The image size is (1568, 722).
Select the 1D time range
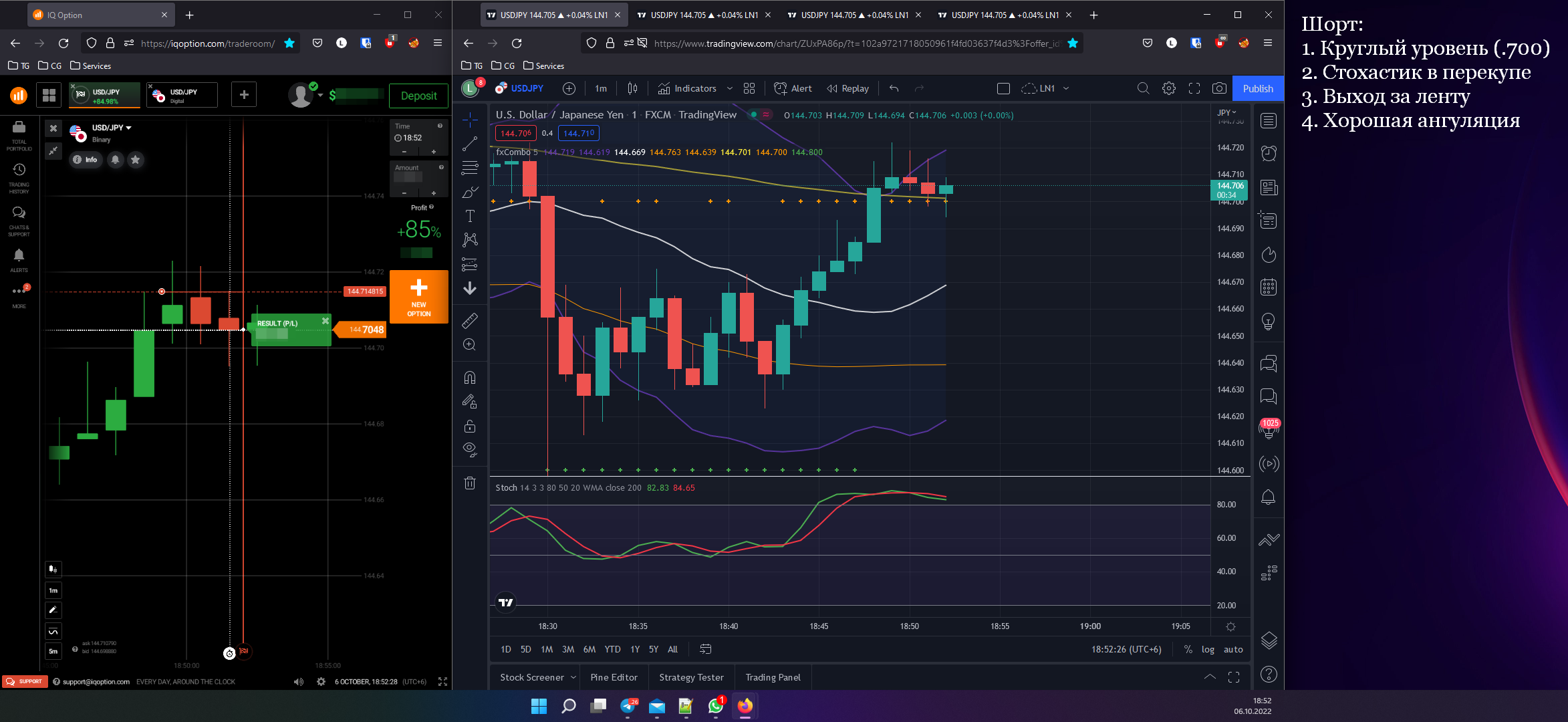506,649
